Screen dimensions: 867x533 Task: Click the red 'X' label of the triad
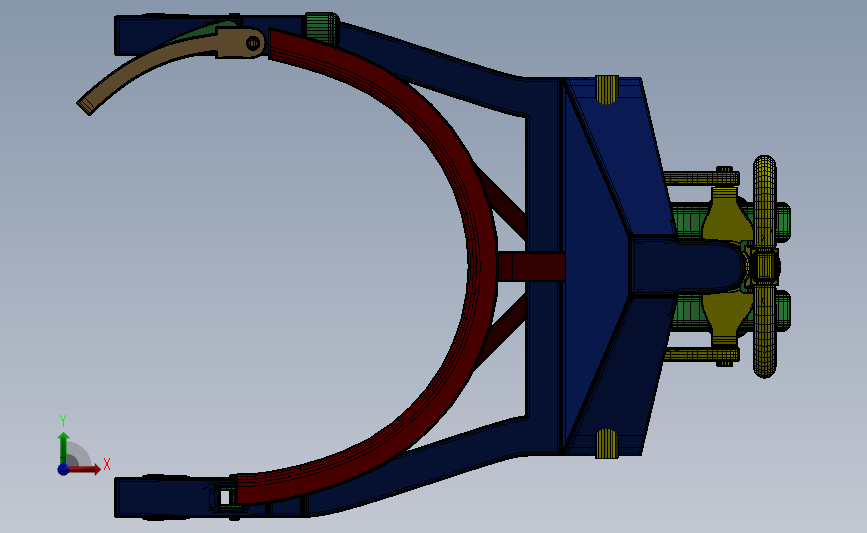(107, 464)
